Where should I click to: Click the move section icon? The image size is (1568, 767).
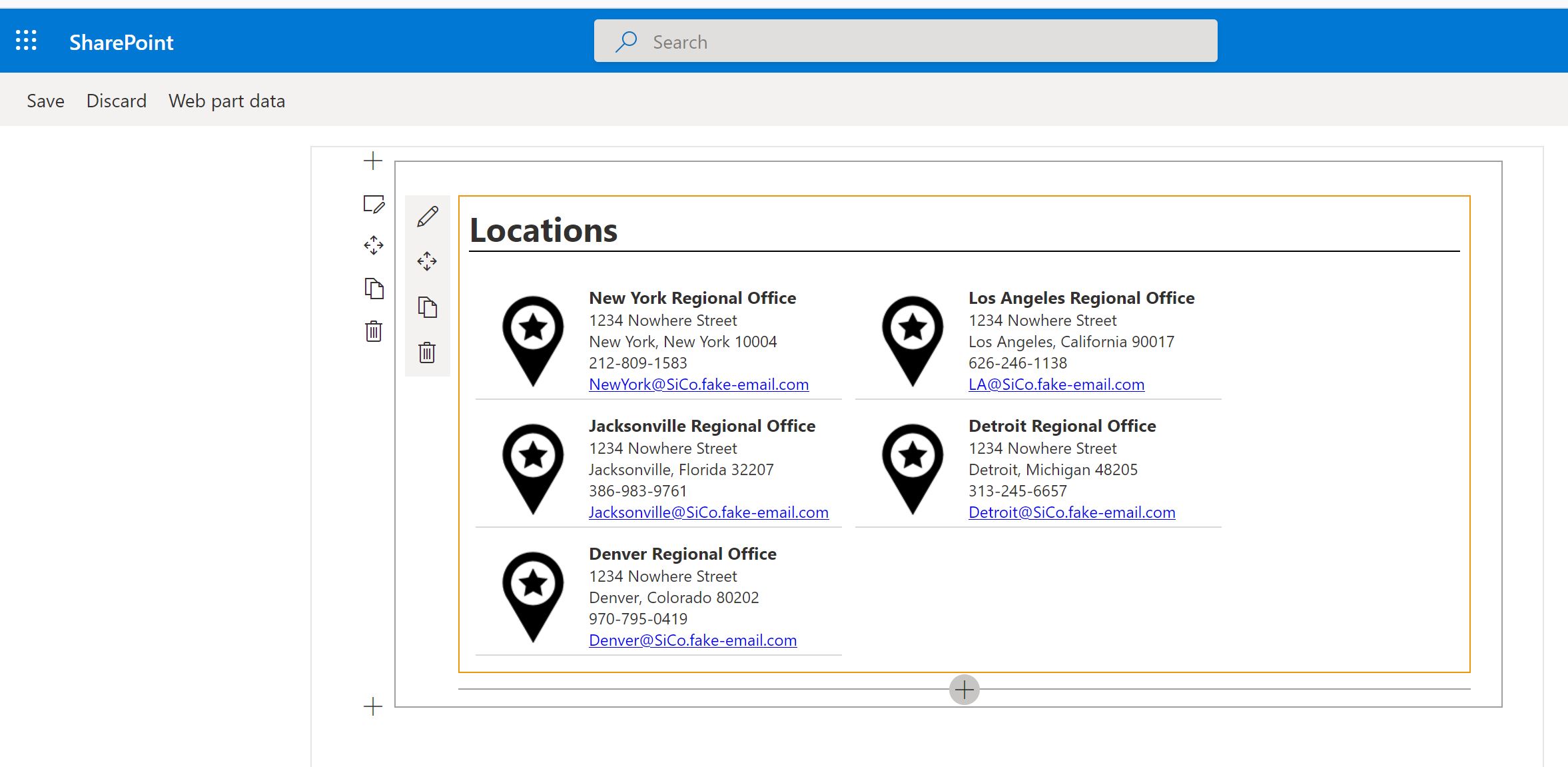374,245
